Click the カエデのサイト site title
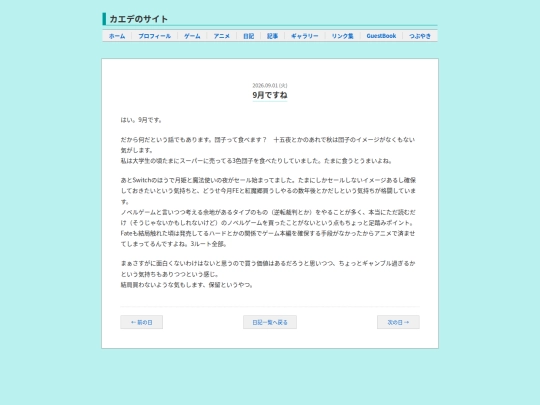 (138, 19)
